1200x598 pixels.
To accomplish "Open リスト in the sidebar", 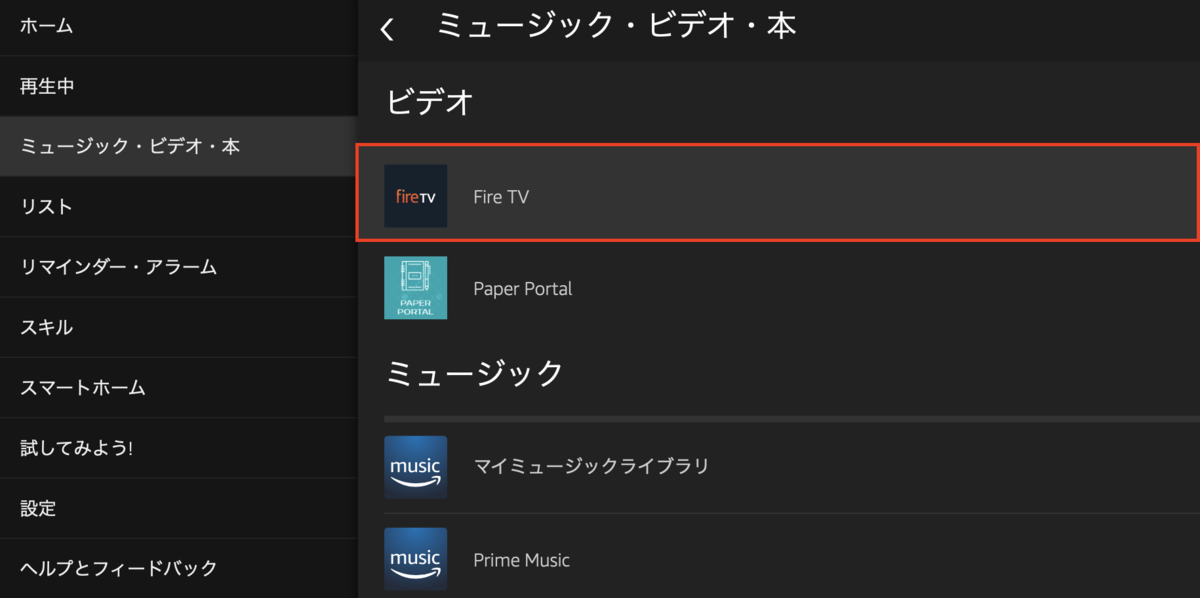I will [178, 207].
